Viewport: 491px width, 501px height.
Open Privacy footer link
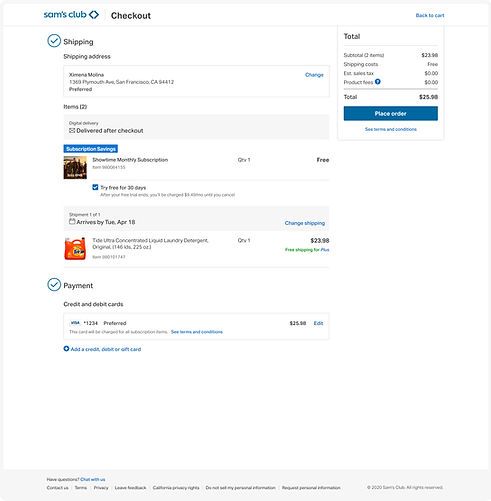[x=101, y=488]
